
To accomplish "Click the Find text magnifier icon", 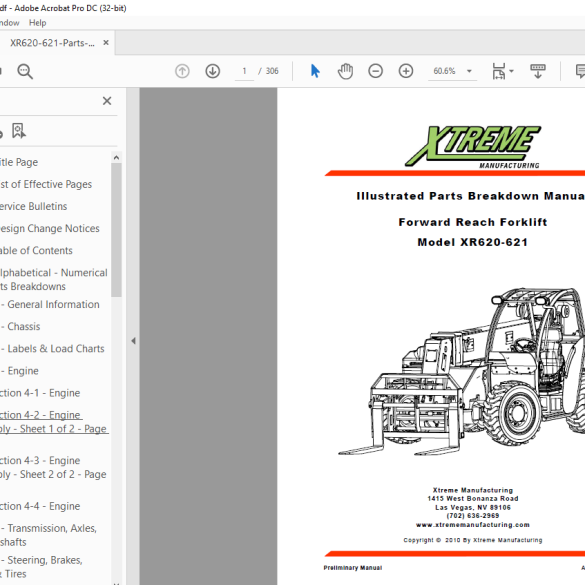I will point(25,71).
